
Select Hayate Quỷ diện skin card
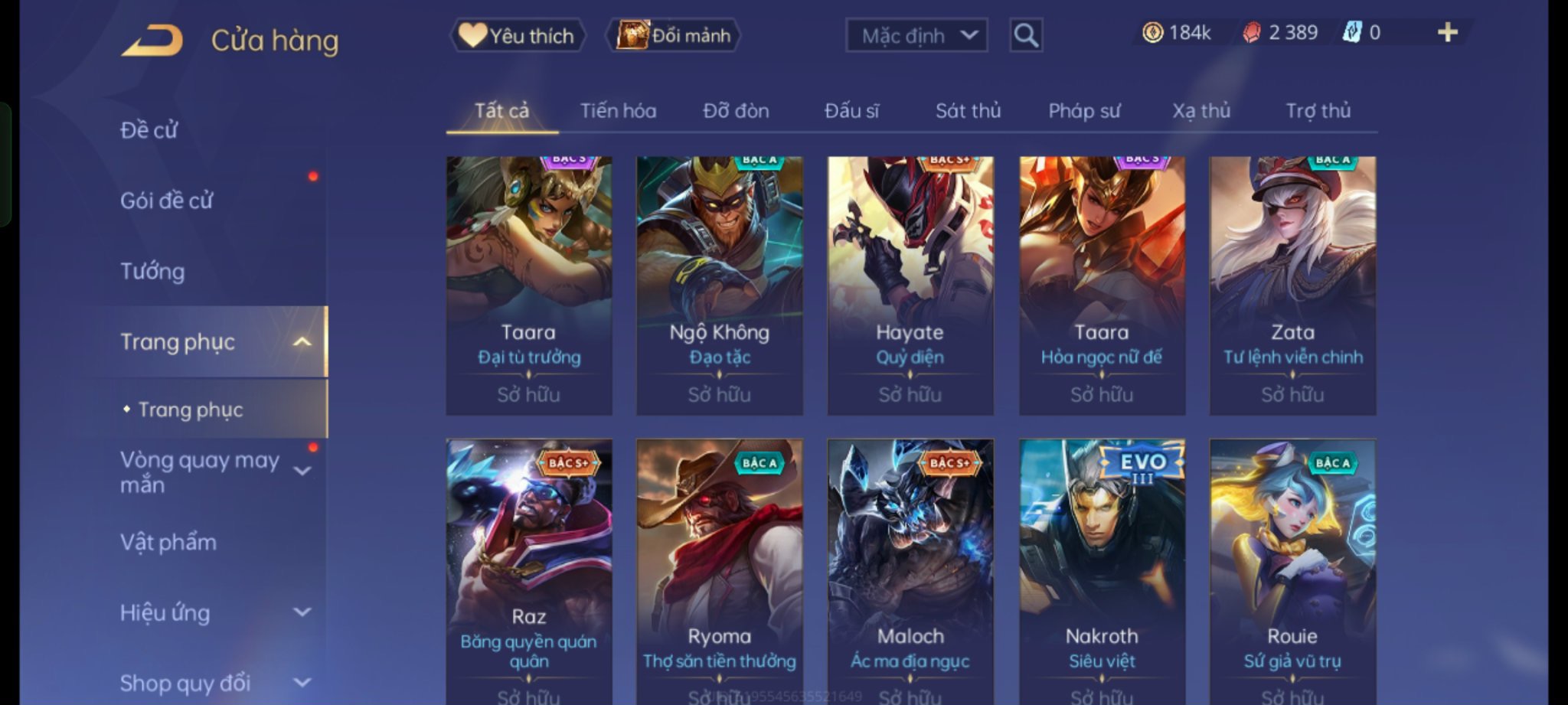910,286
